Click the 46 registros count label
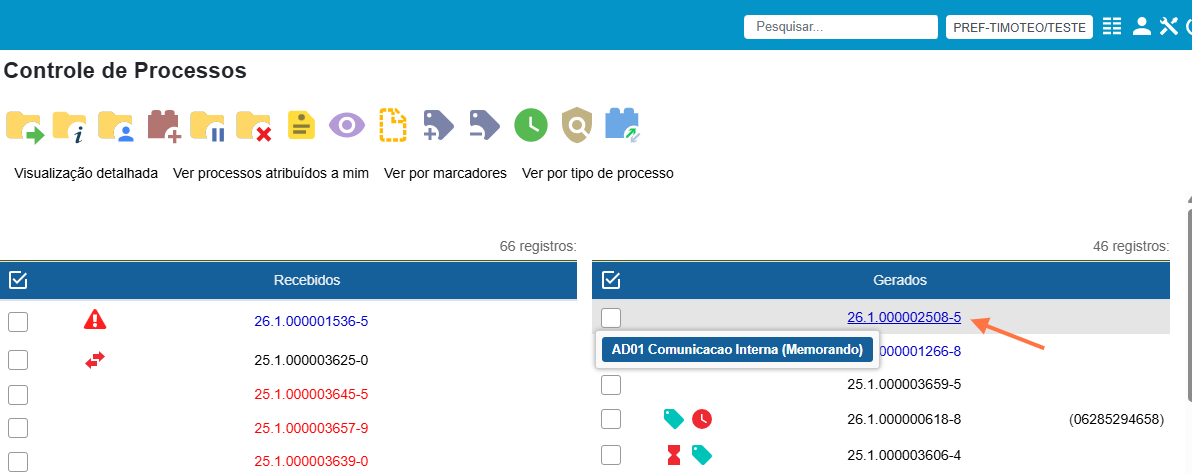This screenshot has height=474, width=1192. (x=1130, y=246)
